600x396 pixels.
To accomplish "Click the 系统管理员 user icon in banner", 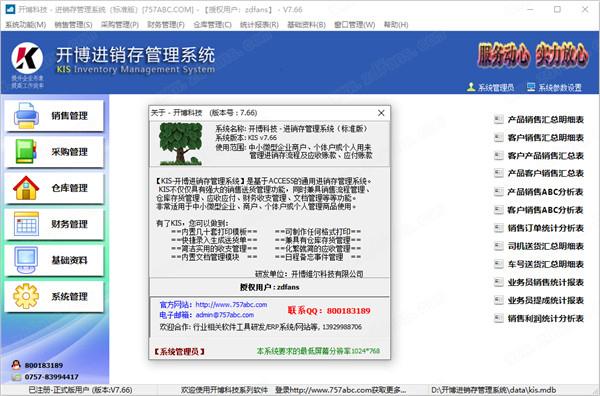I will pos(471,87).
